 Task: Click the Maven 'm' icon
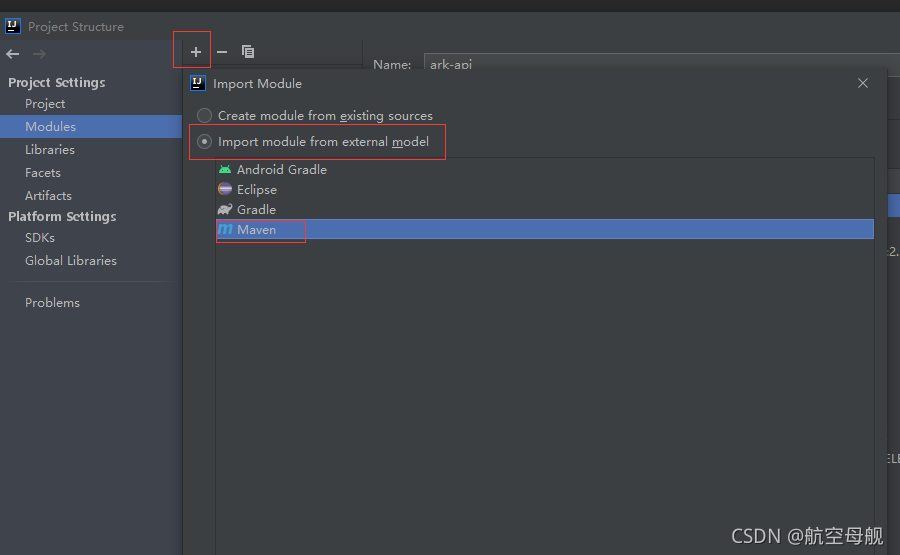pos(225,229)
